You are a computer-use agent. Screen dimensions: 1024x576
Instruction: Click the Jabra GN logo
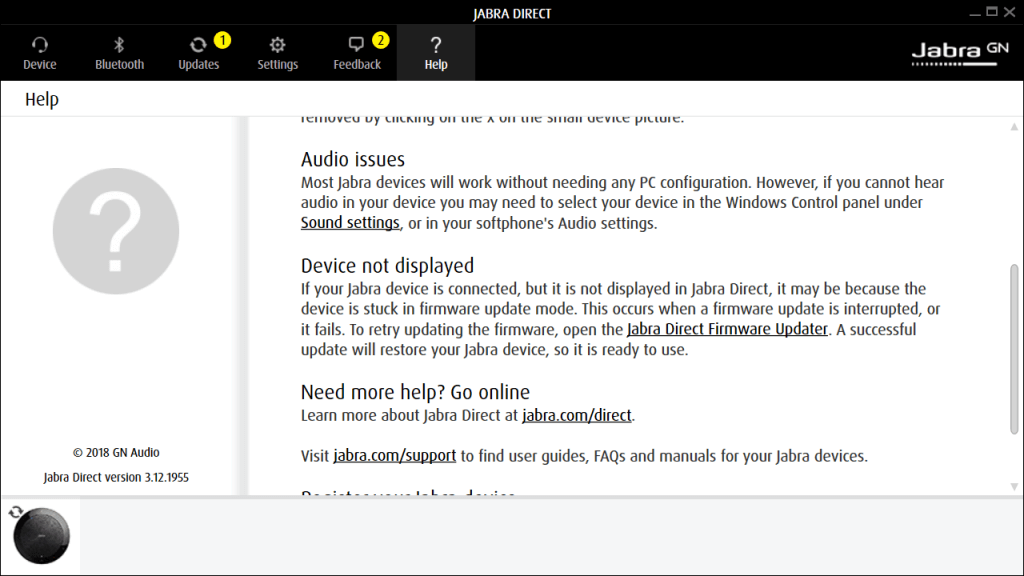pyautogui.click(x=960, y=53)
